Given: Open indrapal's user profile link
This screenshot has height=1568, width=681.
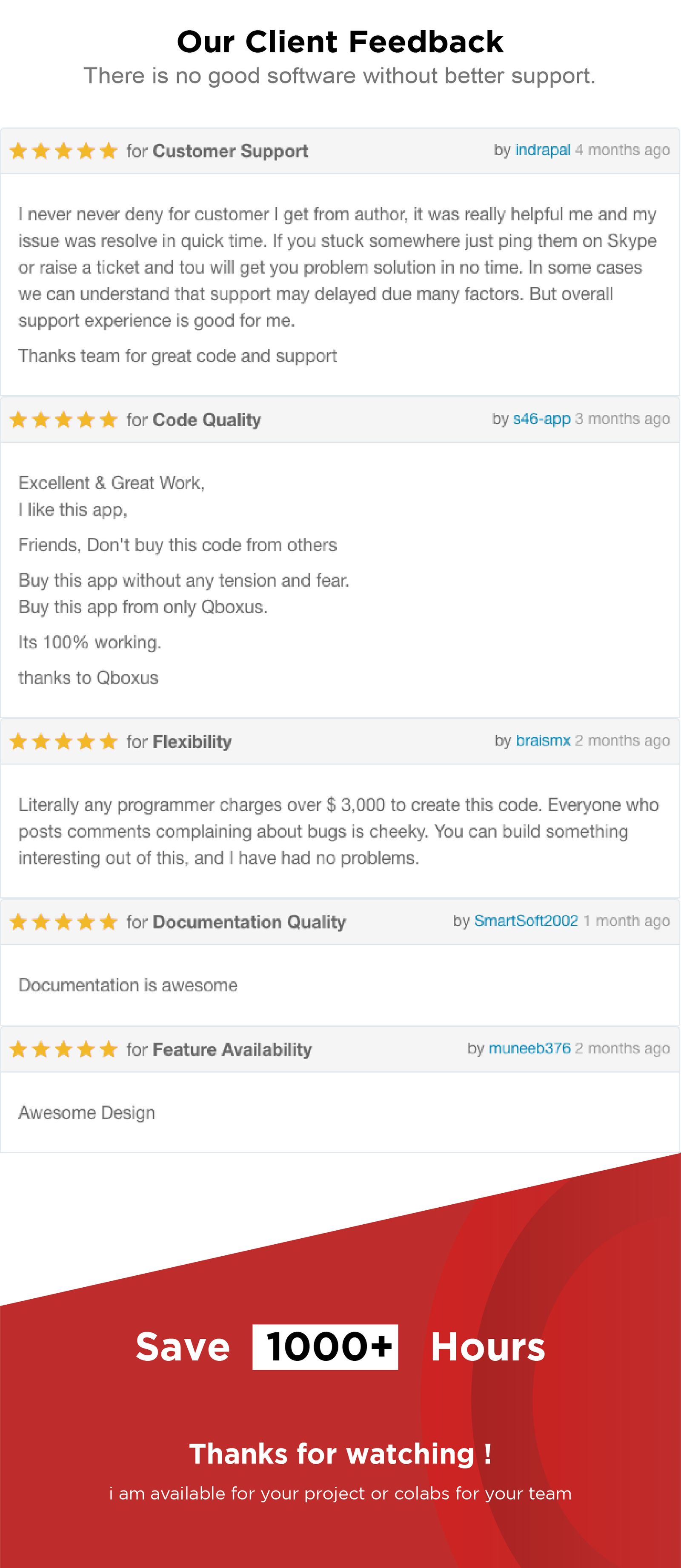Looking at the screenshot, I should [542, 150].
